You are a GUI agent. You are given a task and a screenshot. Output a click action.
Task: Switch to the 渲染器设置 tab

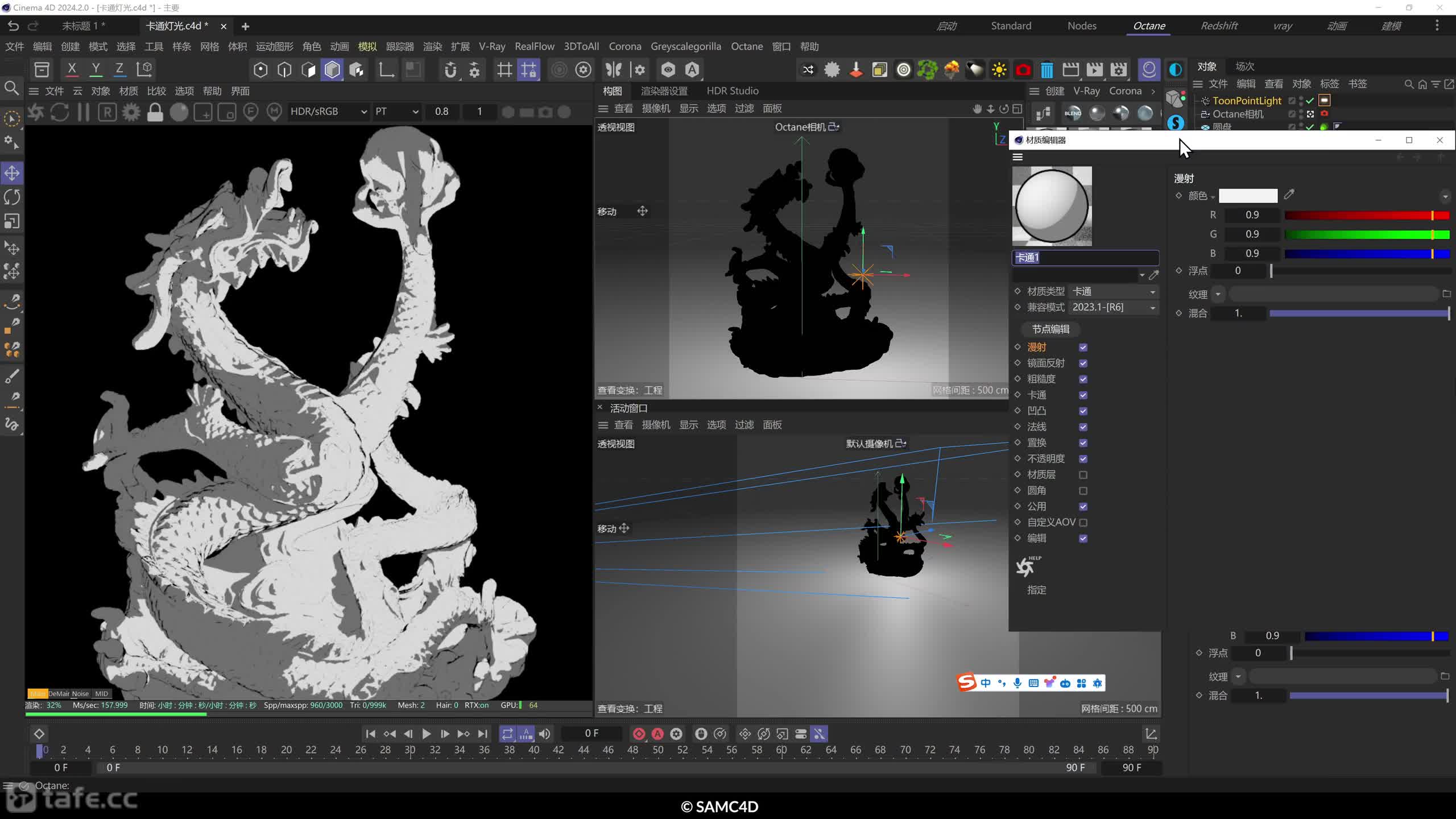point(664,91)
